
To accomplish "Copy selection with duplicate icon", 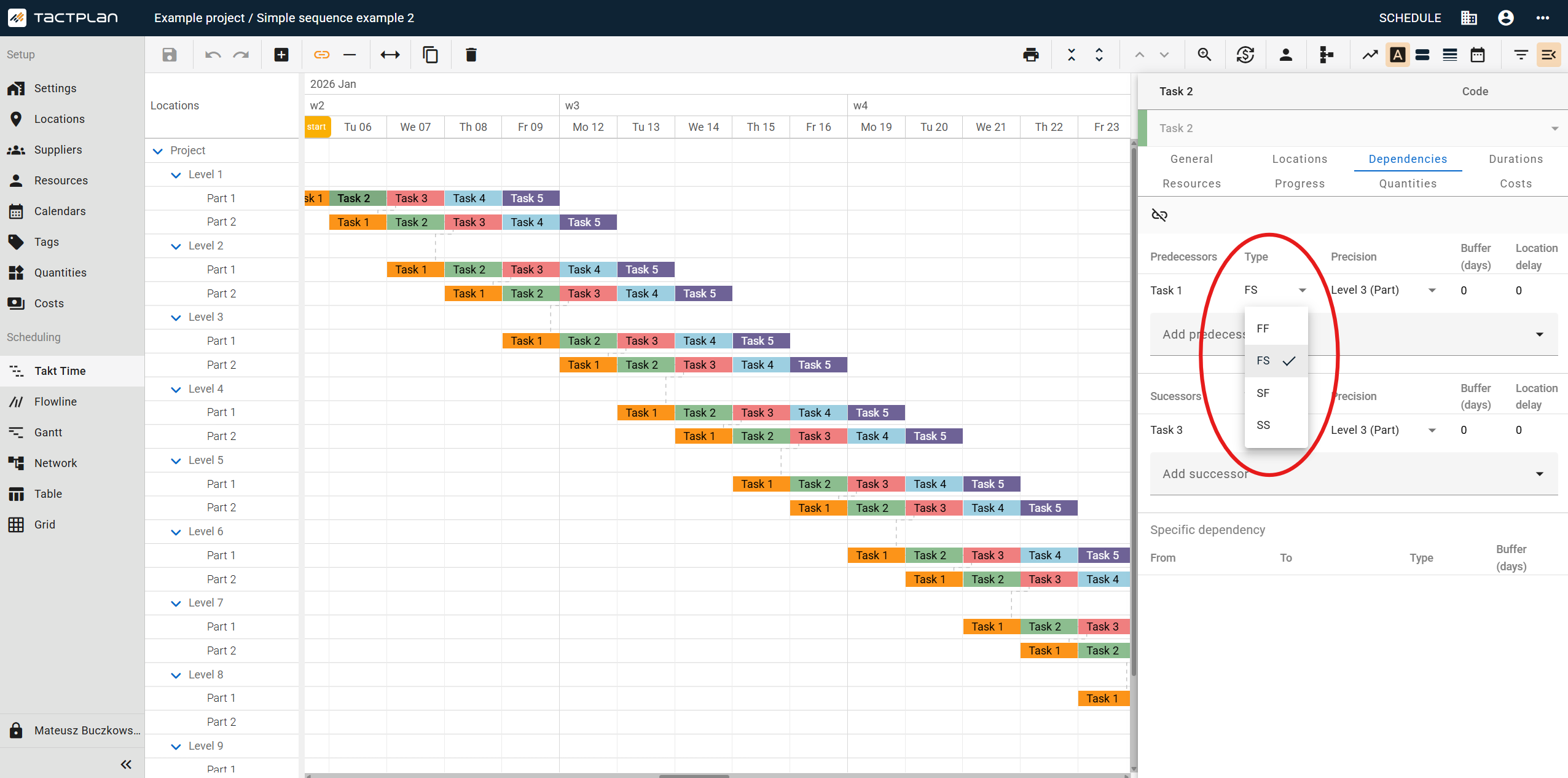I will [x=431, y=55].
